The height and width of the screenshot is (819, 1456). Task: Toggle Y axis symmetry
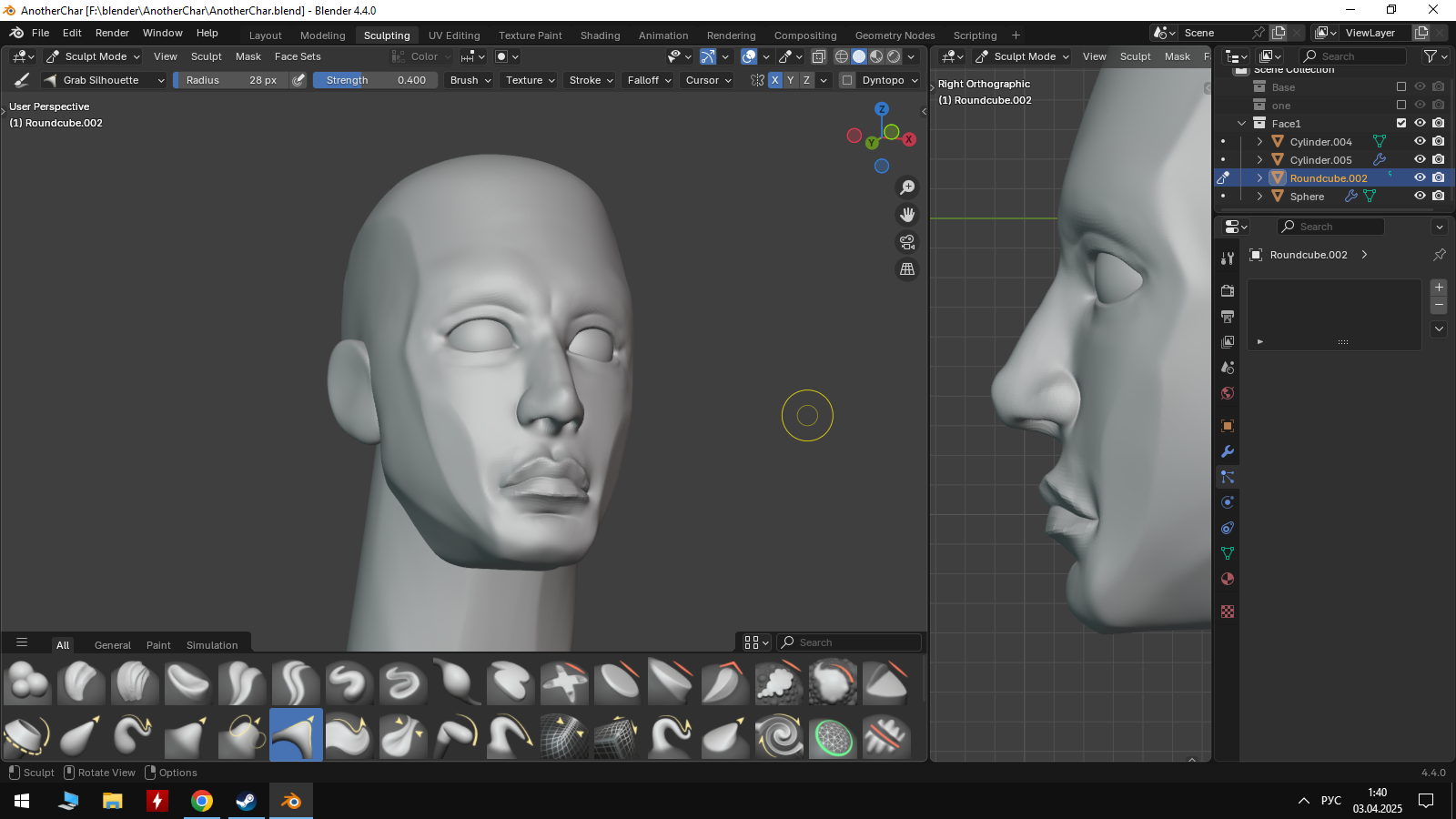[x=791, y=80]
